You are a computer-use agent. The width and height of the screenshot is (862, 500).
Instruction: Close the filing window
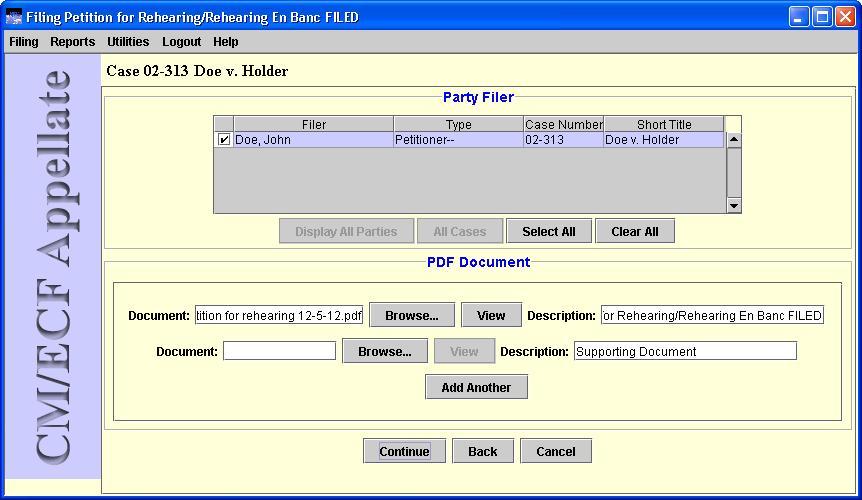click(846, 17)
